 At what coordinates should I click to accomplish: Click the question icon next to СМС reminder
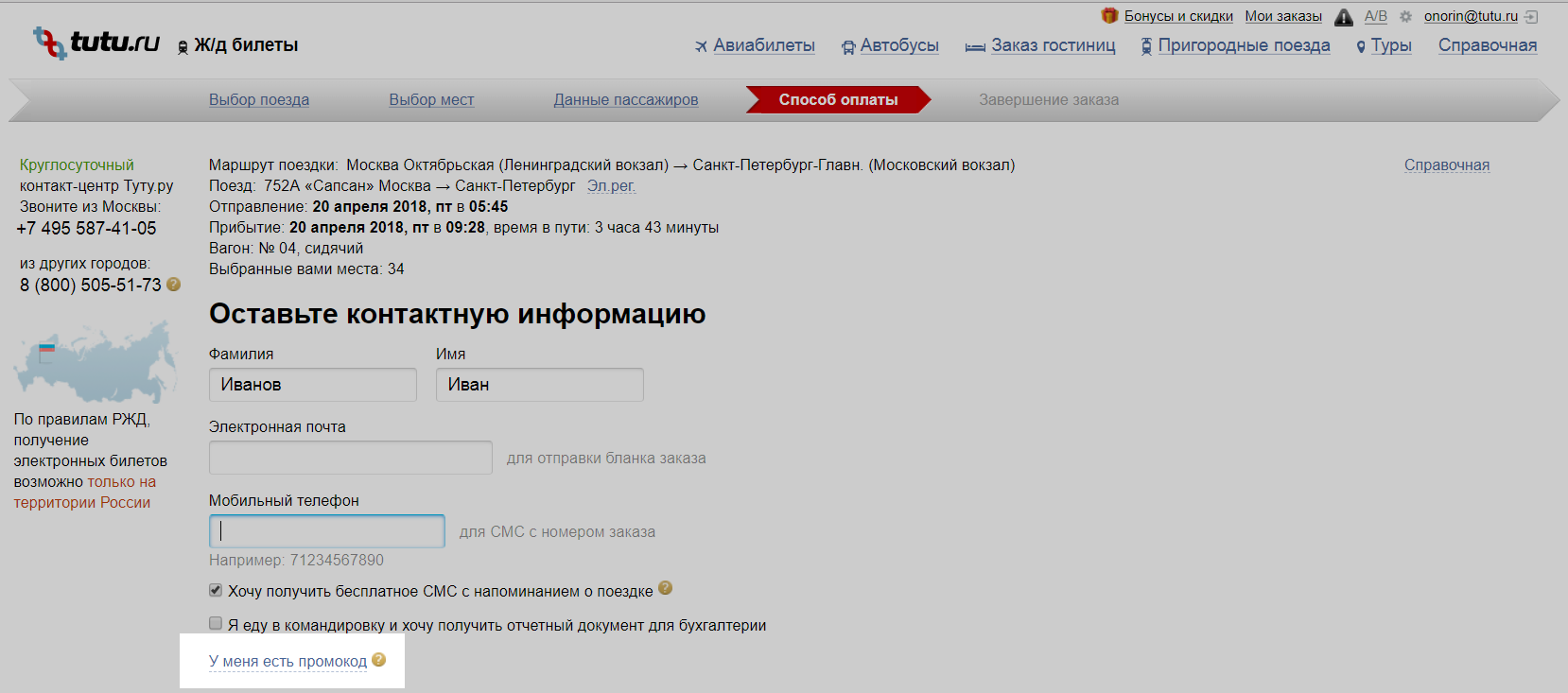click(x=665, y=588)
